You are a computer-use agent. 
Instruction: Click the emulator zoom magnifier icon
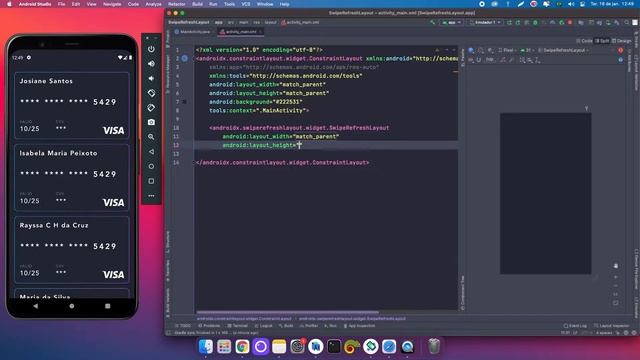point(151,137)
